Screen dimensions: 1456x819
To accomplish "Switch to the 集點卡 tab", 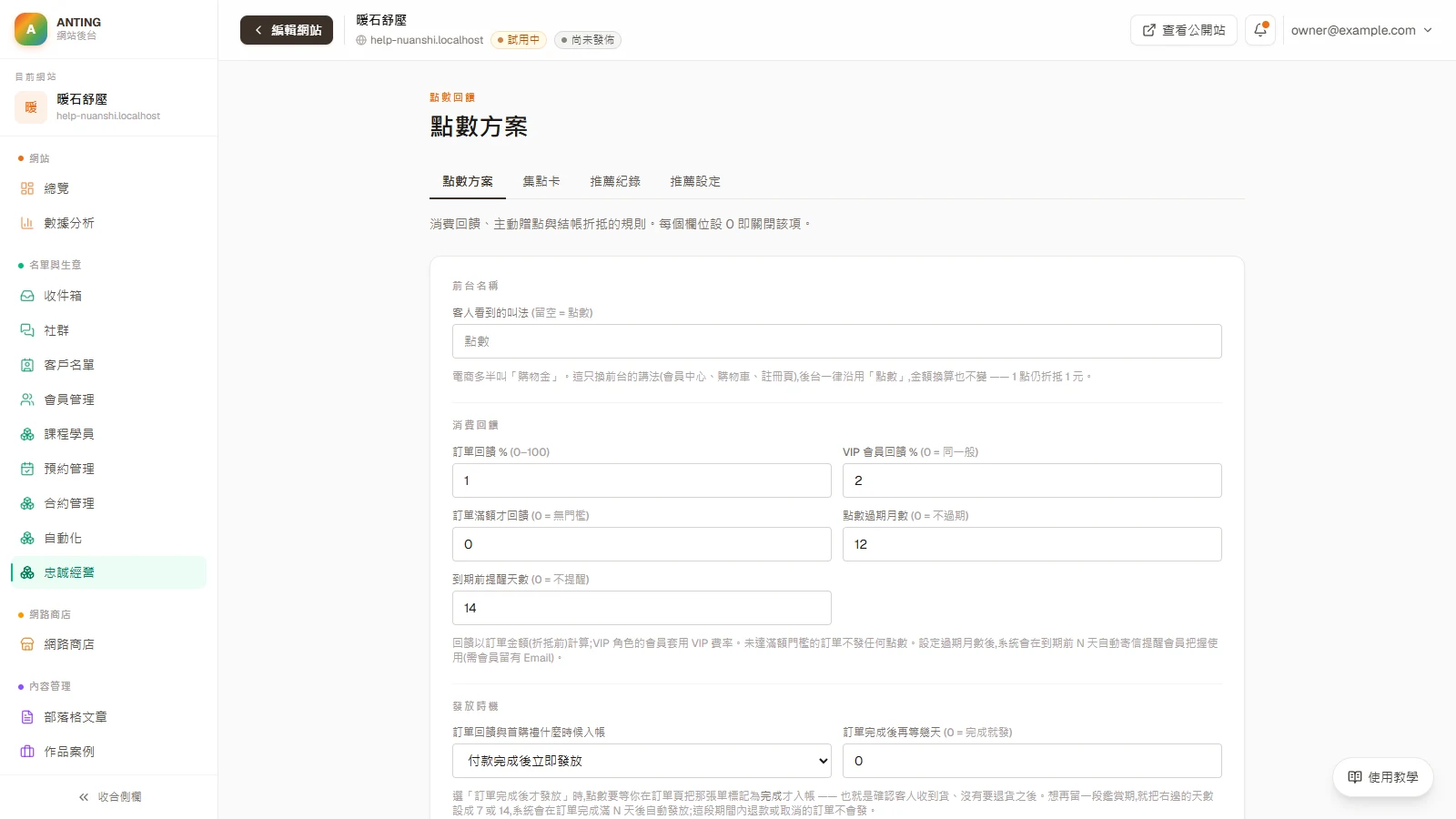I will [x=541, y=181].
